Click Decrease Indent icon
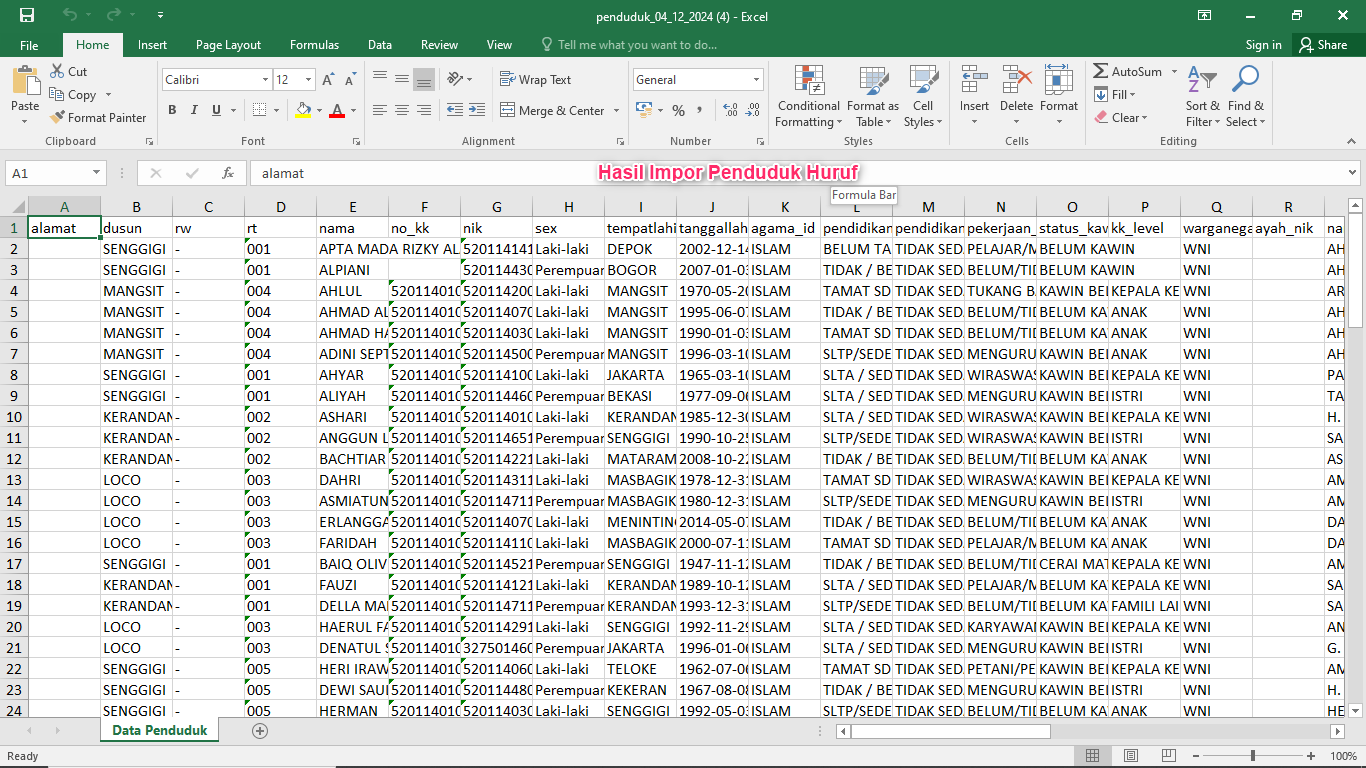Screen dimensions: 1366x768 pyautogui.click(x=454, y=110)
